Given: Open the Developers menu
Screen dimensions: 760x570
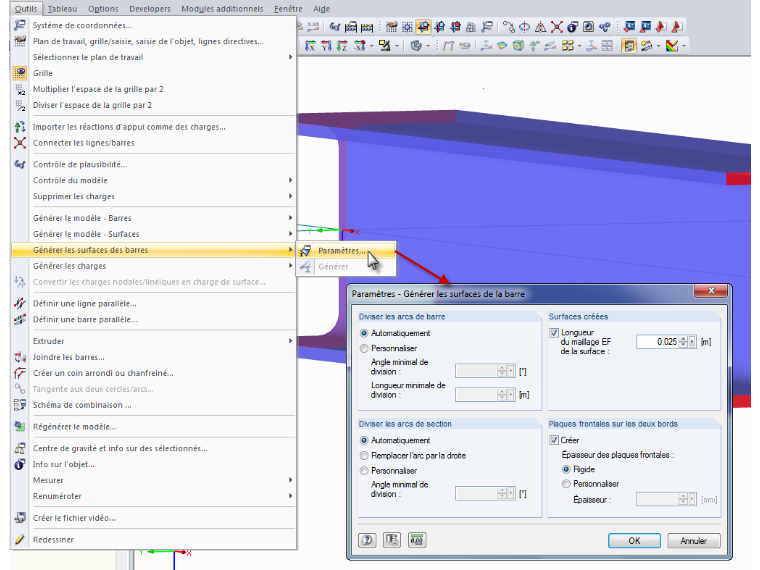Looking at the screenshot, I should 150,9.
